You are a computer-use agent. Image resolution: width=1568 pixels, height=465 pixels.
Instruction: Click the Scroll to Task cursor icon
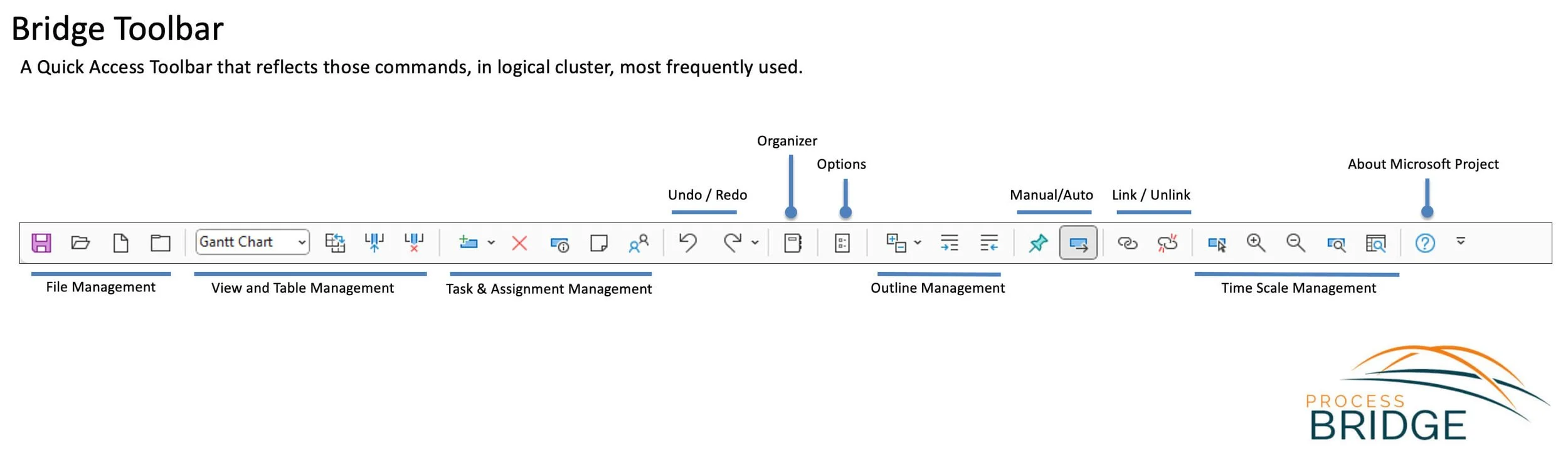(x=1217, y=243)
